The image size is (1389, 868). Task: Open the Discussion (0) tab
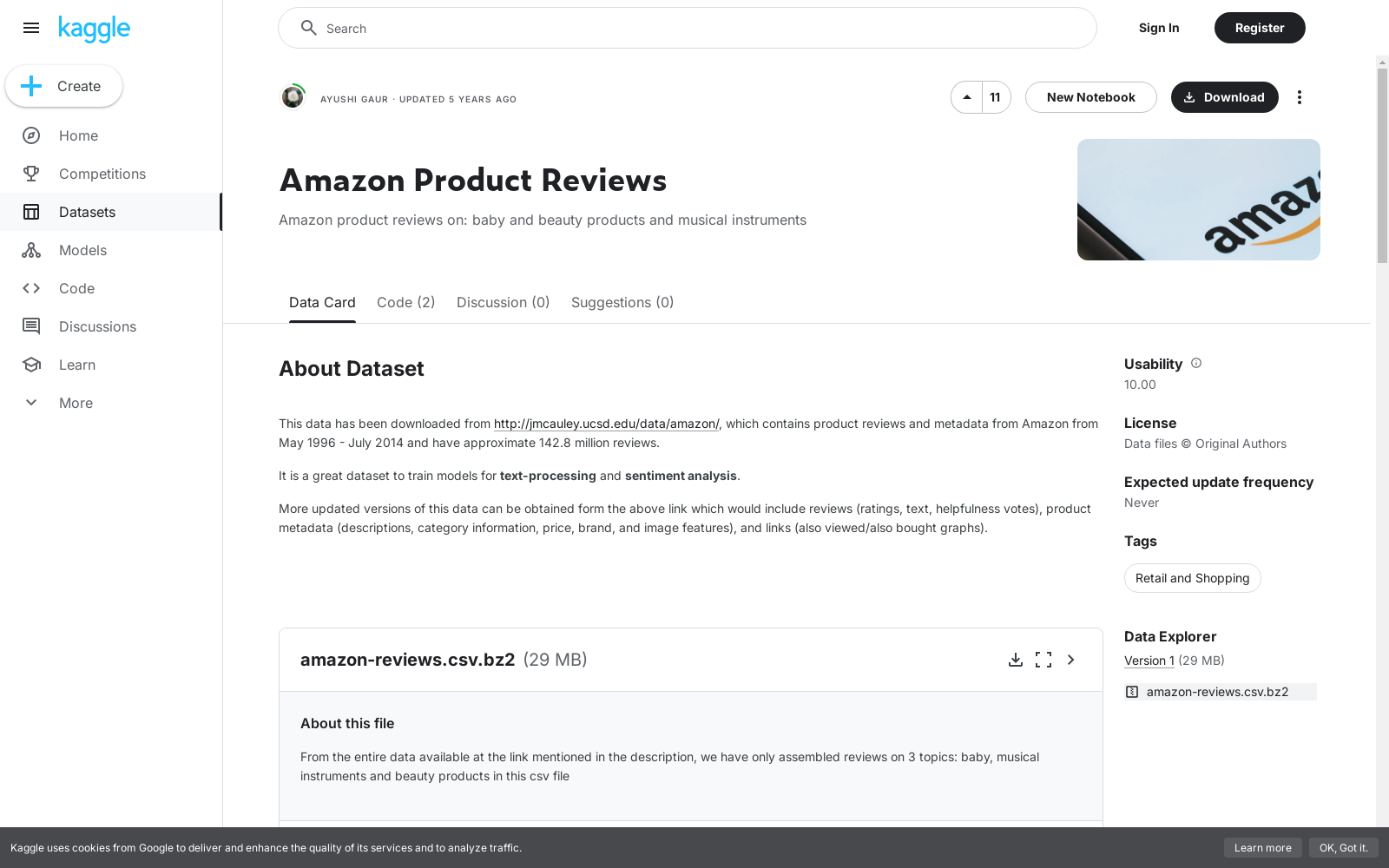point(503,302)
